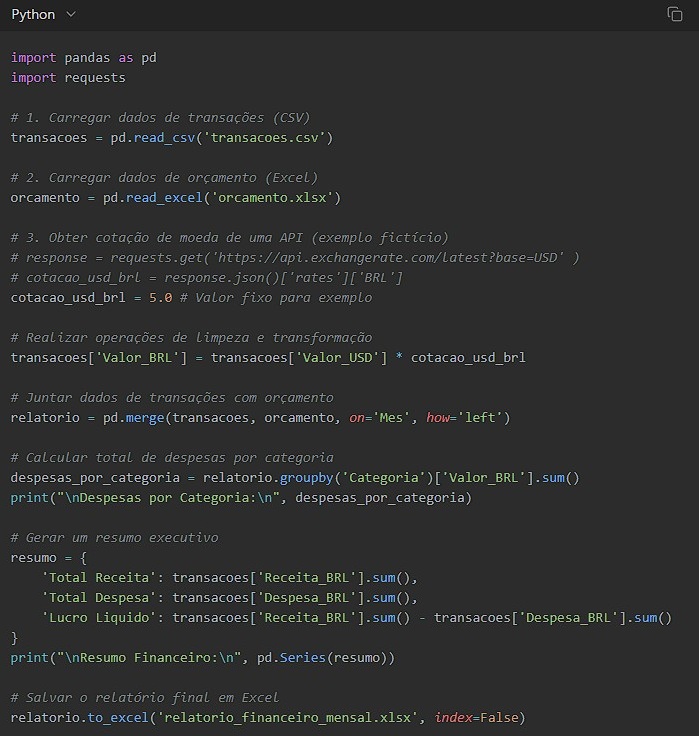Image resolution: width=699 pixels, height=736 pixels.
Task: Click the Series call in the Resumo print
Action: [303, 658]
